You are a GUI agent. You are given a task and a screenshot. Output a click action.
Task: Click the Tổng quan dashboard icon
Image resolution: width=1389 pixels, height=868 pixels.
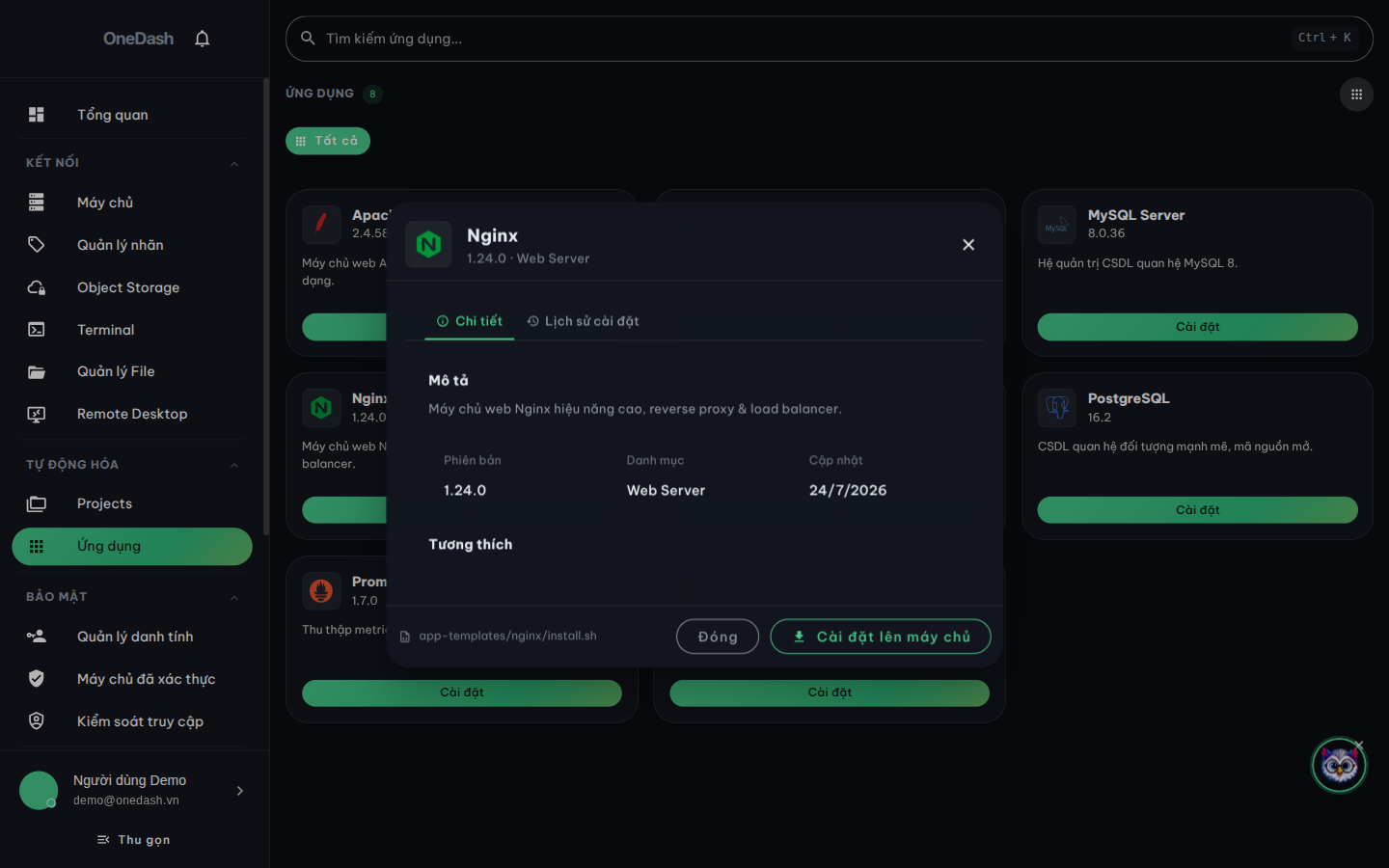coord(37,115)
